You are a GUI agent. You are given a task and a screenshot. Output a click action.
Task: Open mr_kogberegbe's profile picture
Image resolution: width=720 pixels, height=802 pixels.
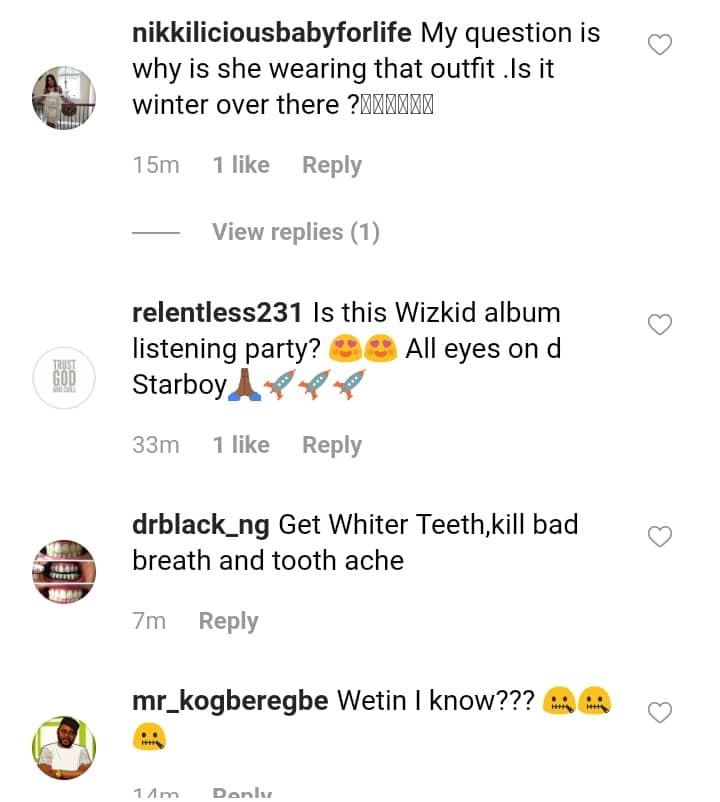64,747
